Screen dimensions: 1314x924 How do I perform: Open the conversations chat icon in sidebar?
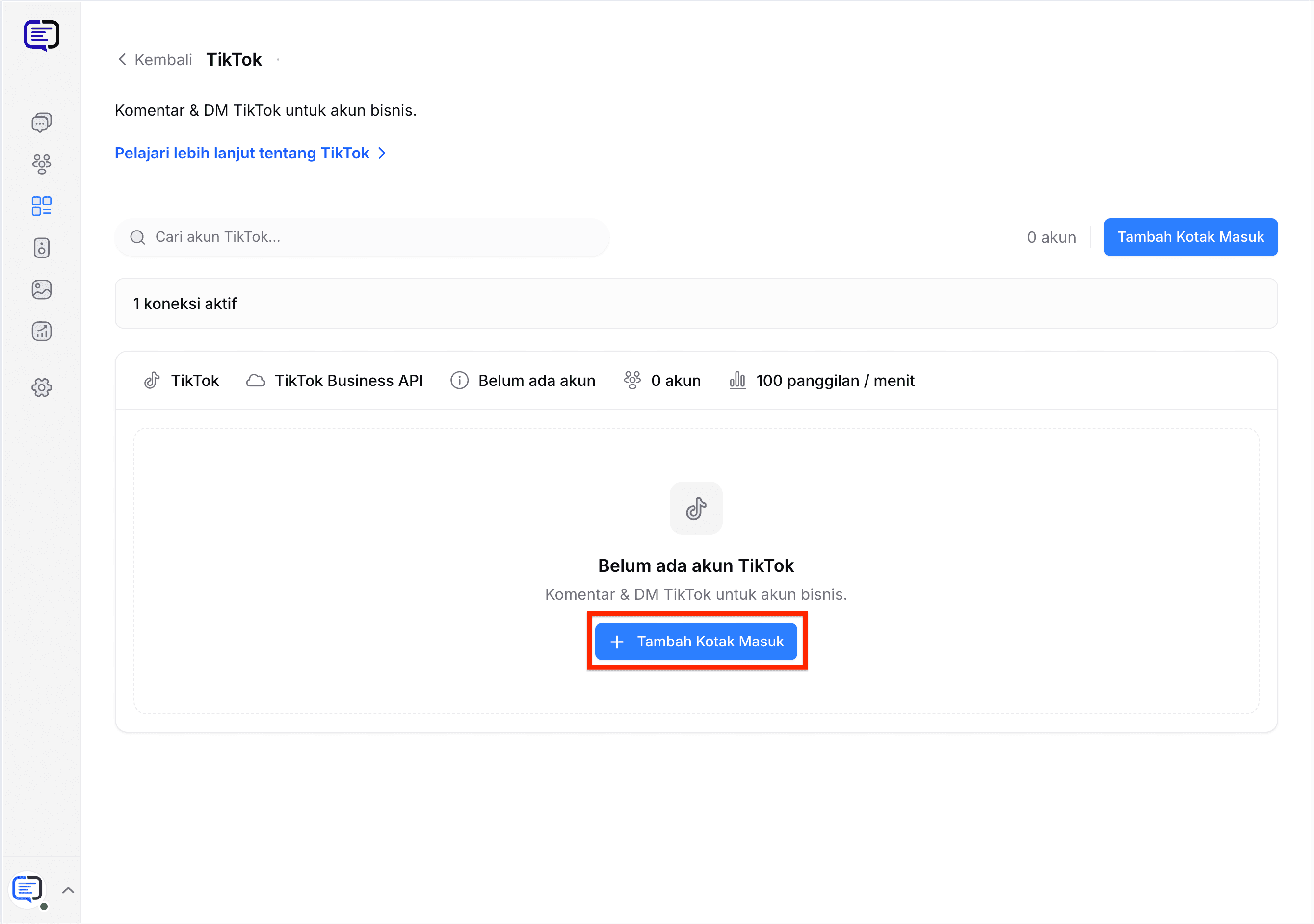[42, 123]
